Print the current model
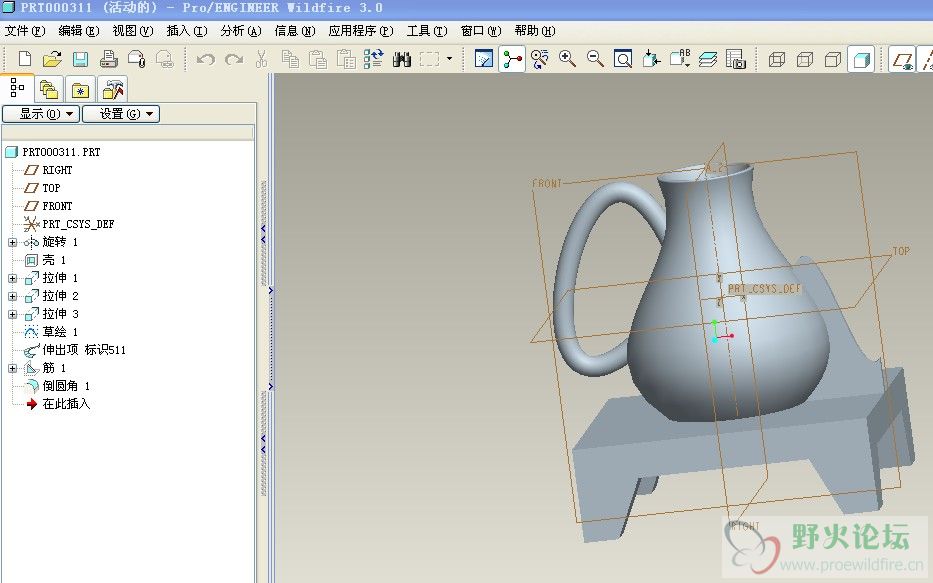Image resolution: width=933 pixels, height=583 pixels. (x=108, y=59)
